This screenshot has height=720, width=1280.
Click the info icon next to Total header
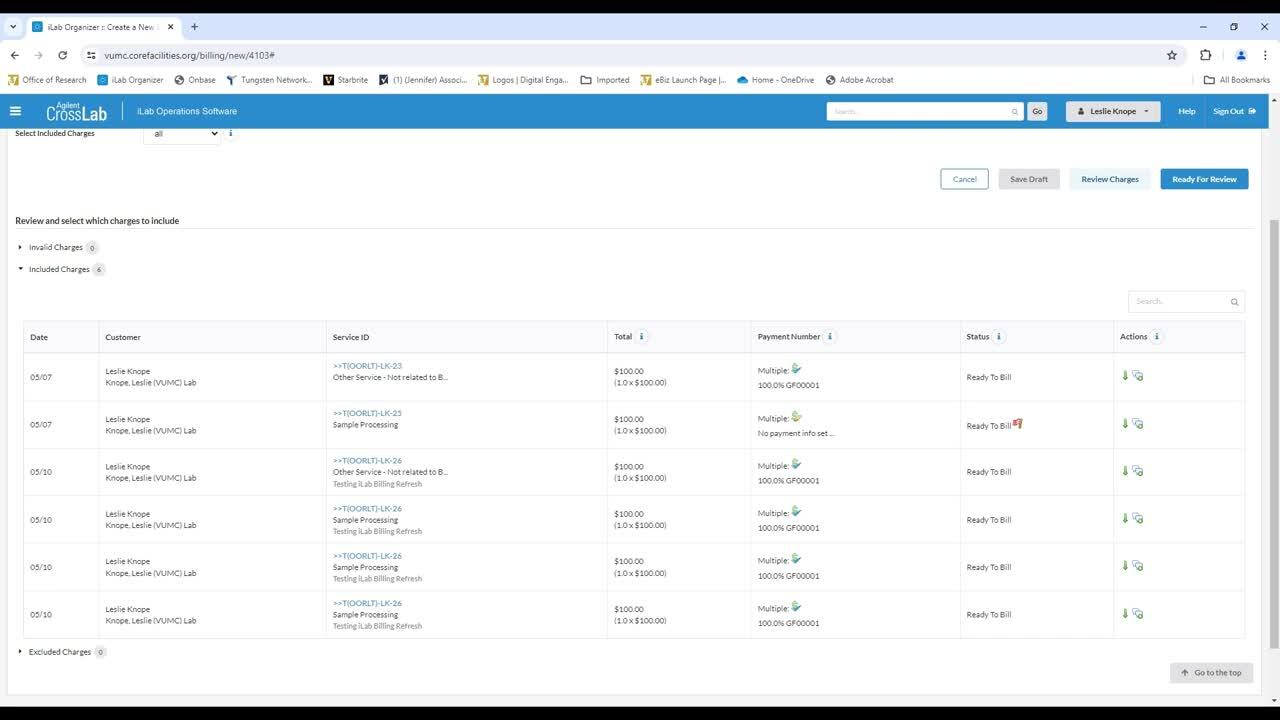(x=642, y=337)
